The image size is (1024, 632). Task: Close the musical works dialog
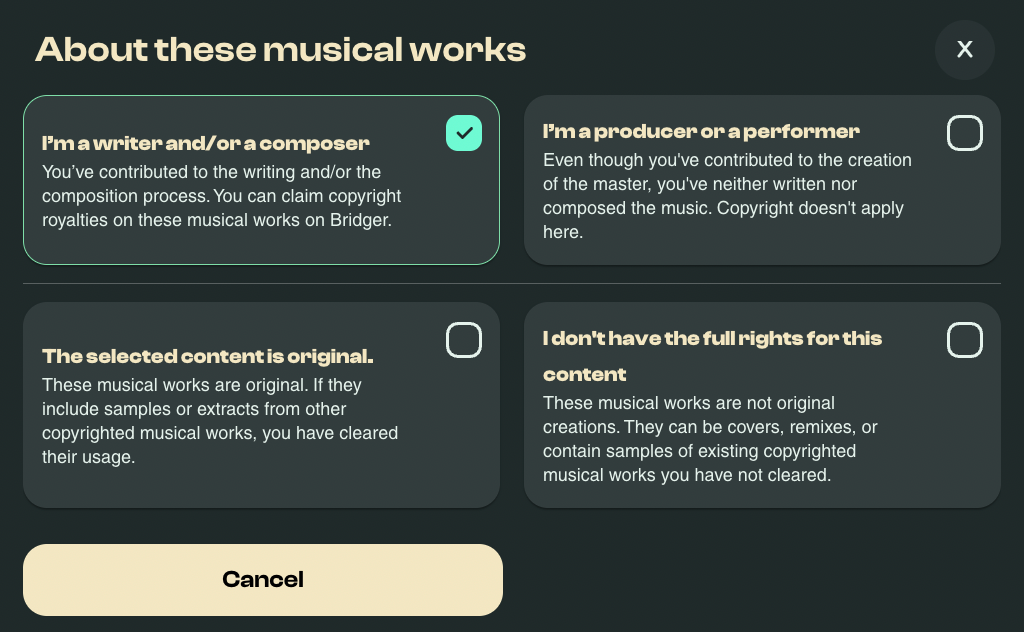[964, 49]
